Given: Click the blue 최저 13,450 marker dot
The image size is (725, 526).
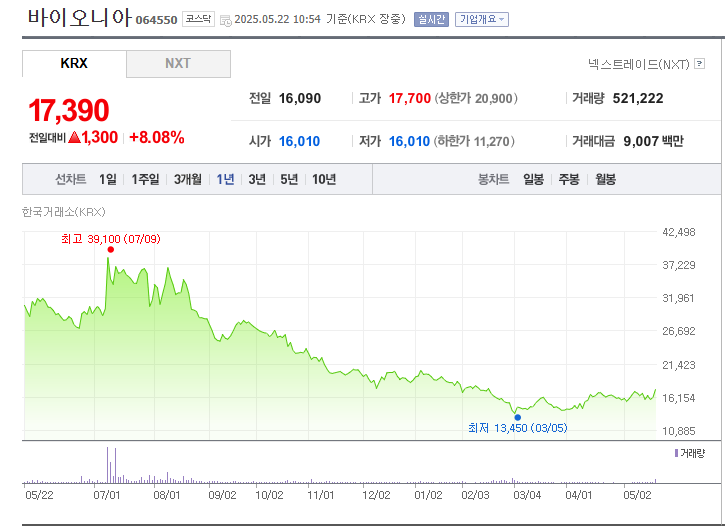Looking at the screenshot, I should pos(518,417).
